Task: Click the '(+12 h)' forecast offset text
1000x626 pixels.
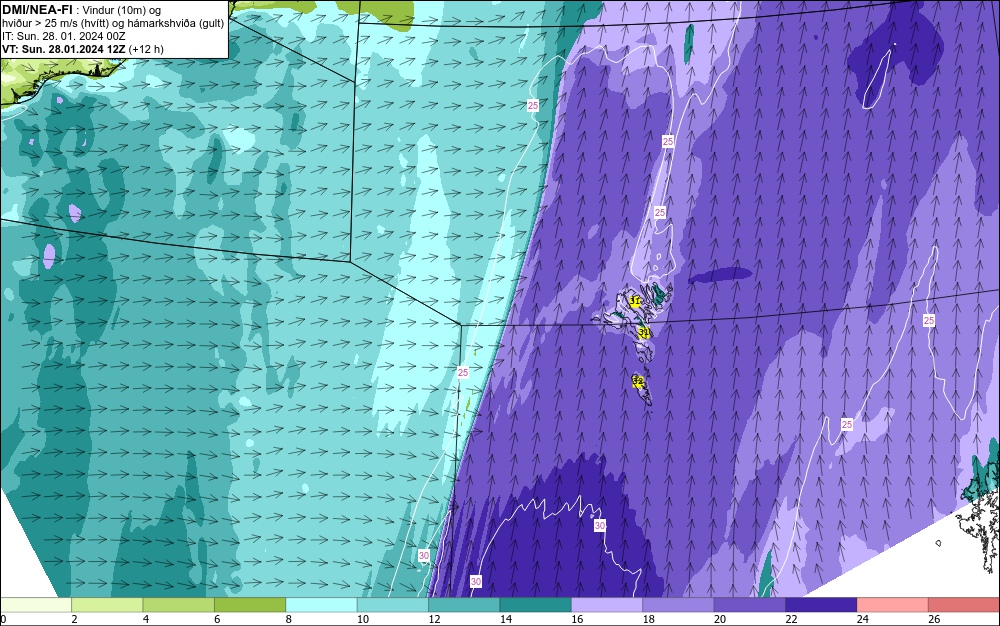Action: click(146, 49)
